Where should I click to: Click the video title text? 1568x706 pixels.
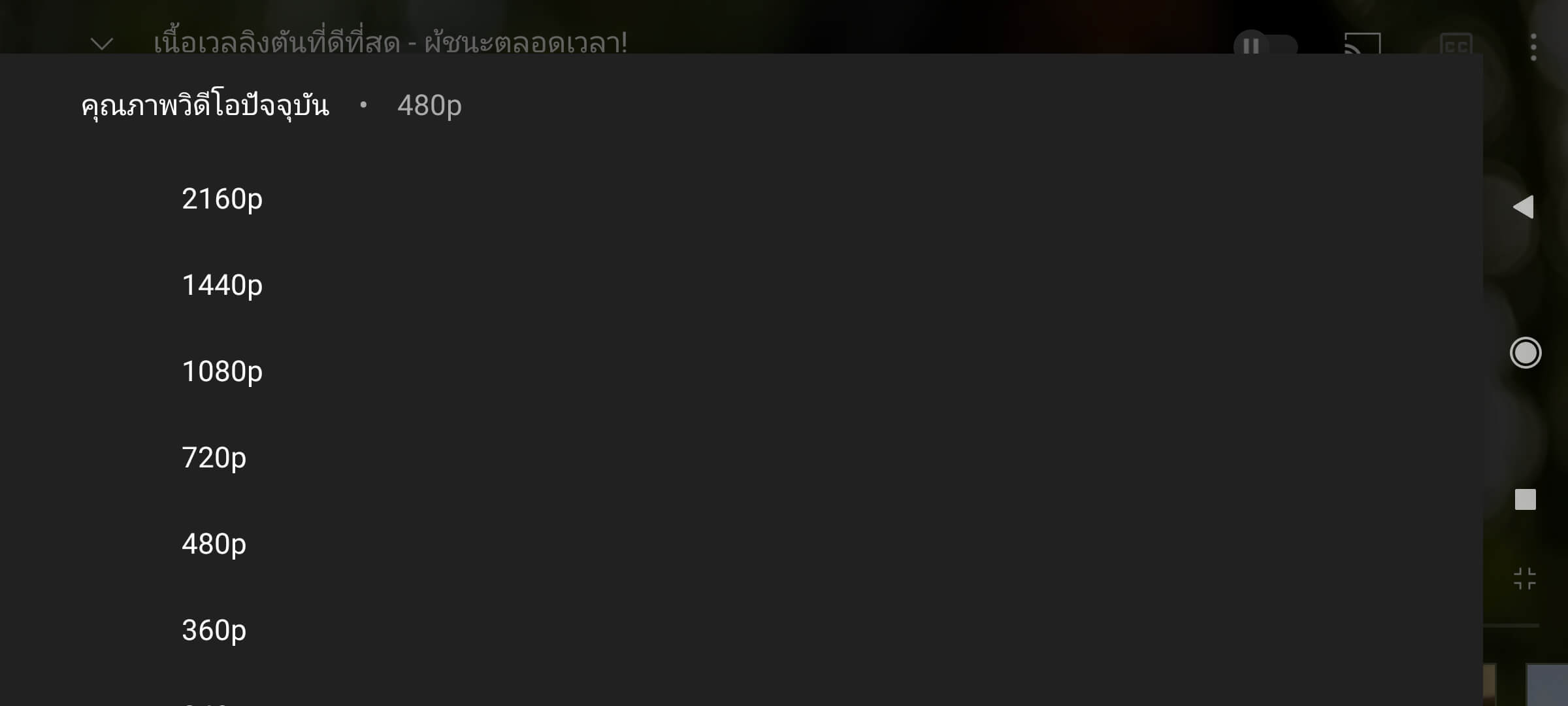point(390,42)
